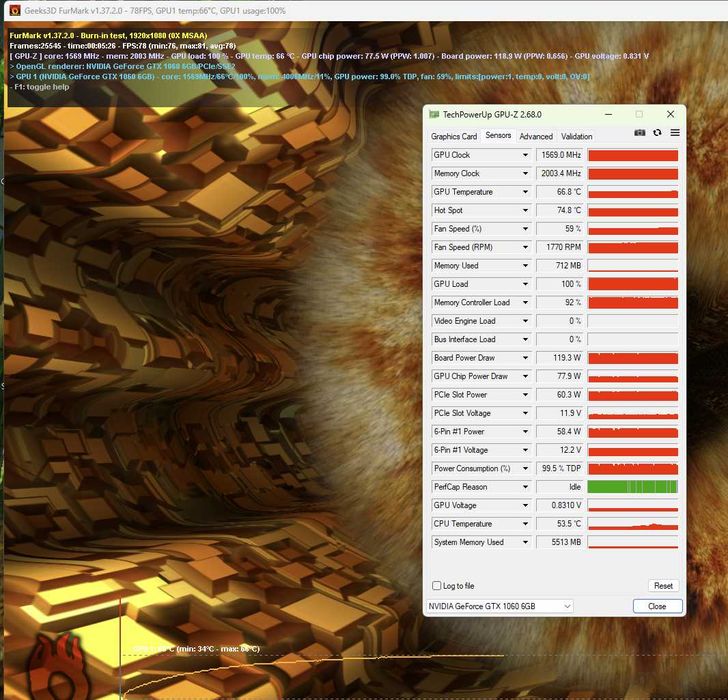Open the Video Engine Load dropdown
Viewport: 728px width, 700px height.
pyautogui.click(x=525, y=321)
